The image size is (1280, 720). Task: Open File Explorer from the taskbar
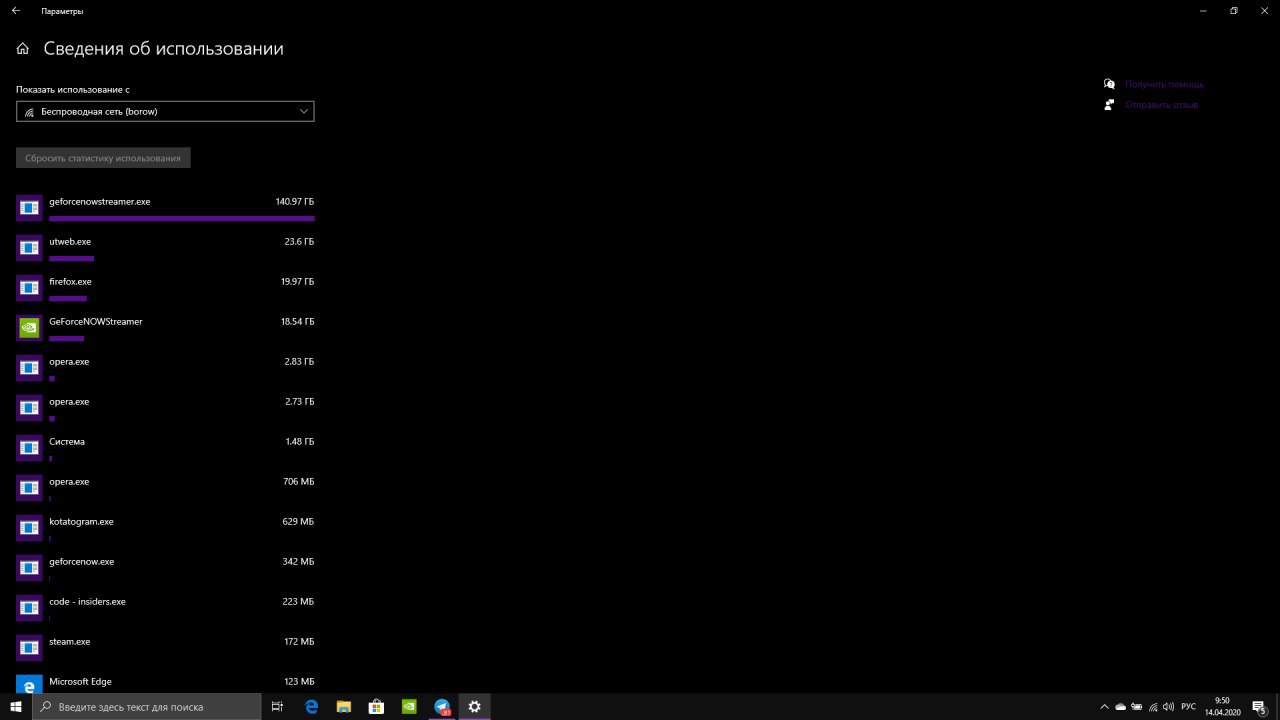point(343,706)
